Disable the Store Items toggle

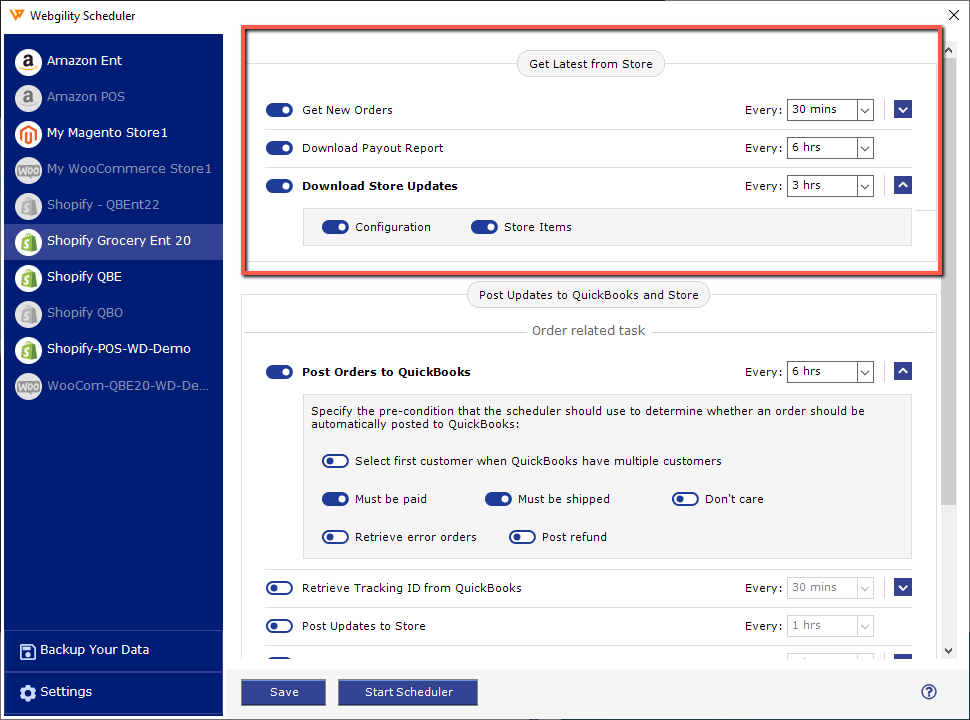click(484, 227)
